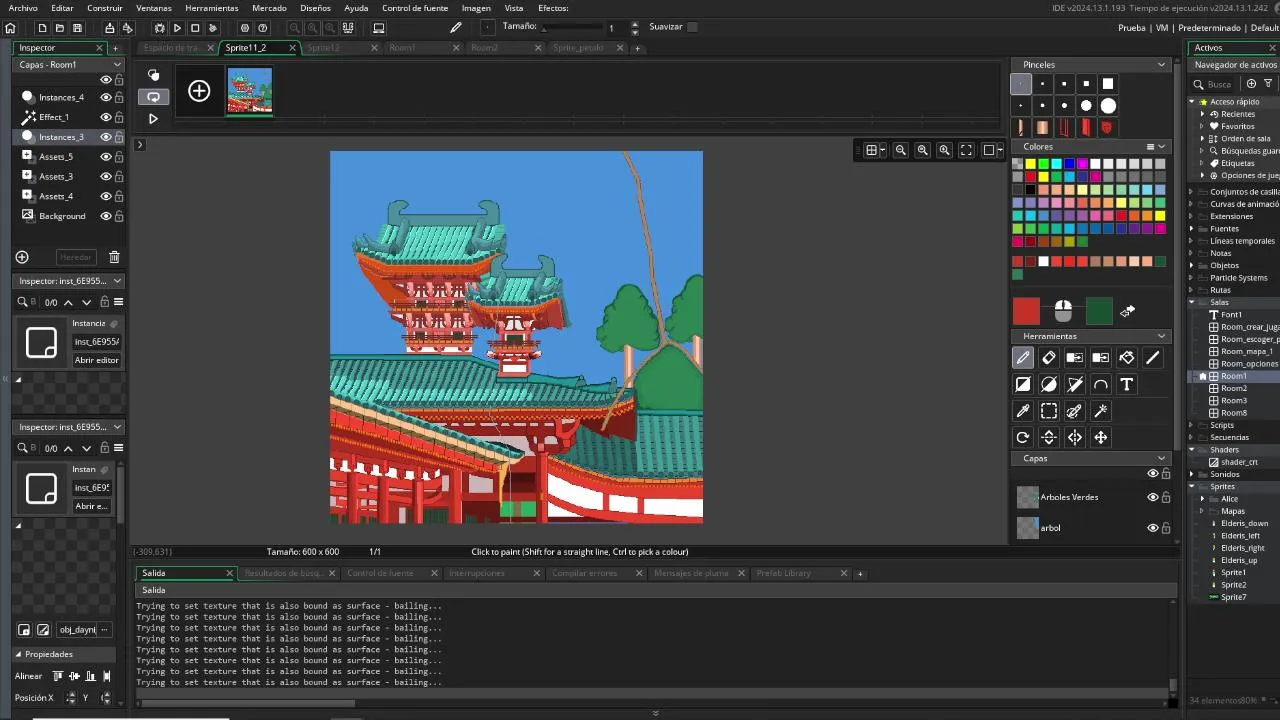Select the Fill bucket tool
1280x720 pixels.
[1127, 358]
